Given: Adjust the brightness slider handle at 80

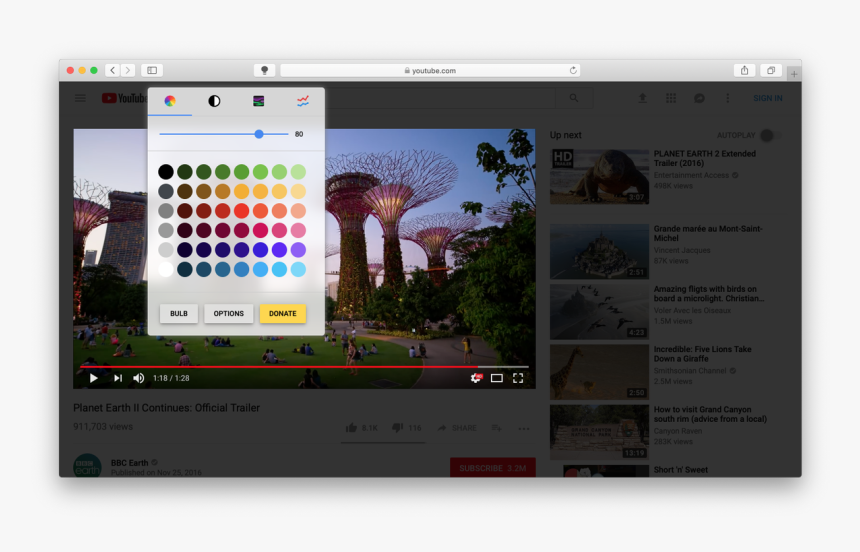Looking at the screenshot, I should [258, 134].
